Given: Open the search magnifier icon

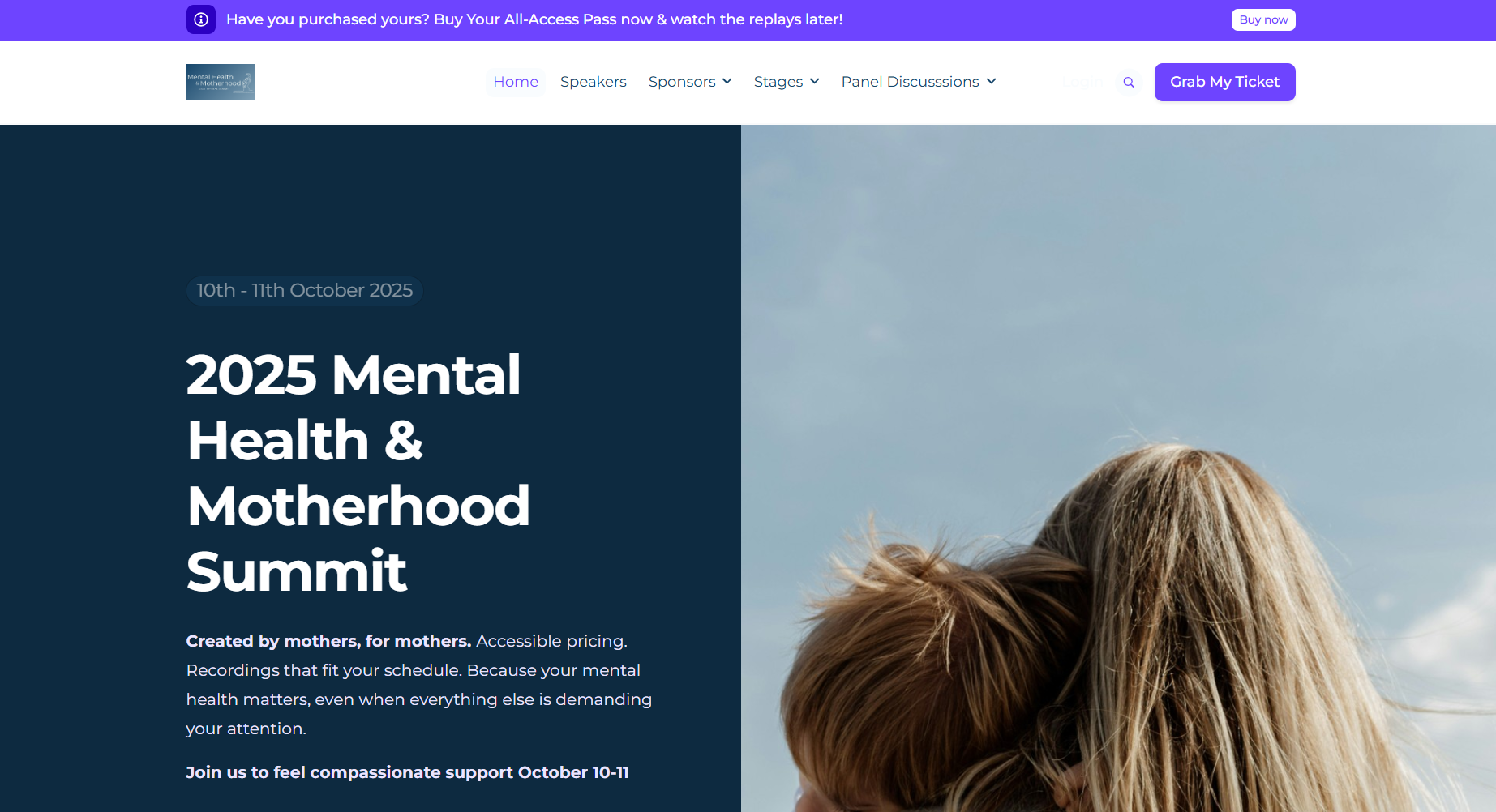Looking at the screenshot, I should point(1129,82).
